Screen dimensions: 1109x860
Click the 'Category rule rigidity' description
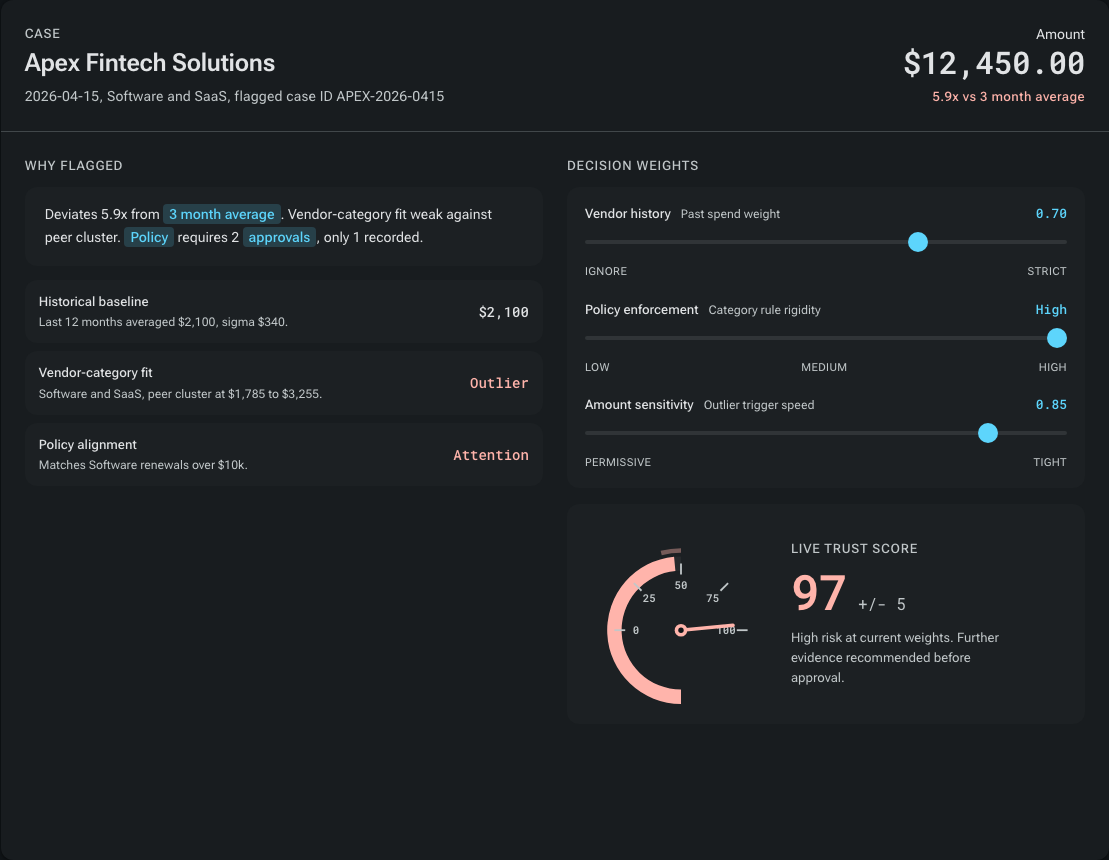(x=764, y=310)
